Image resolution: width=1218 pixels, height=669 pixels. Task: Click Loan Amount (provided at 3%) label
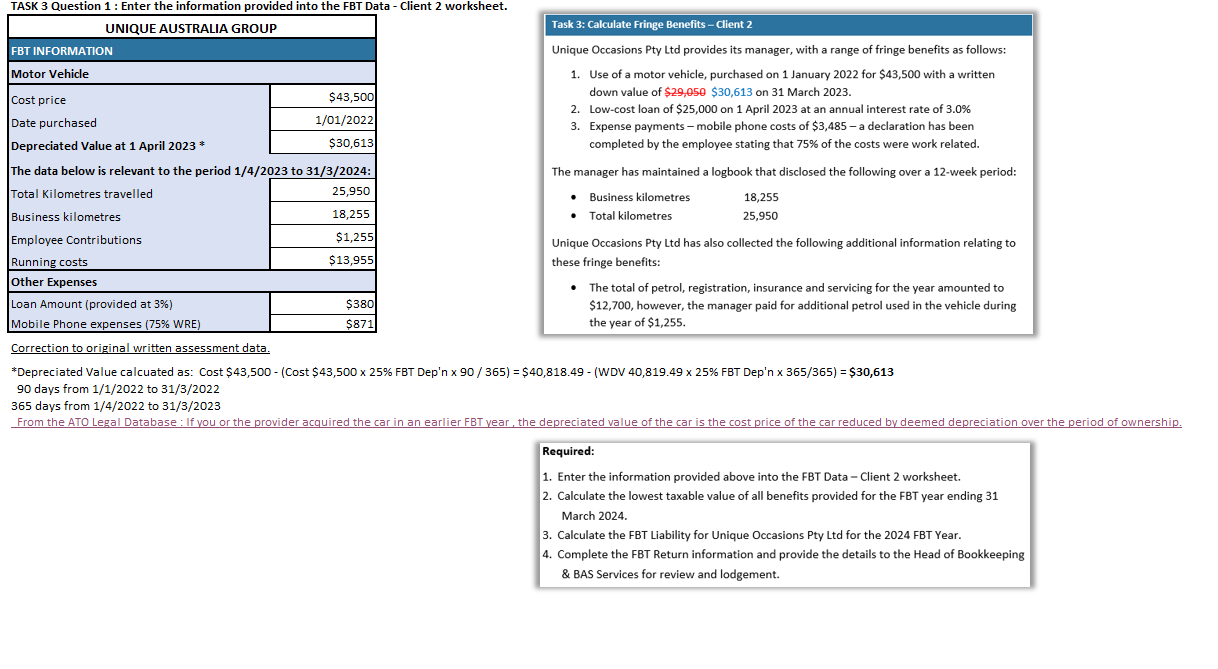(x=139, y=303)
